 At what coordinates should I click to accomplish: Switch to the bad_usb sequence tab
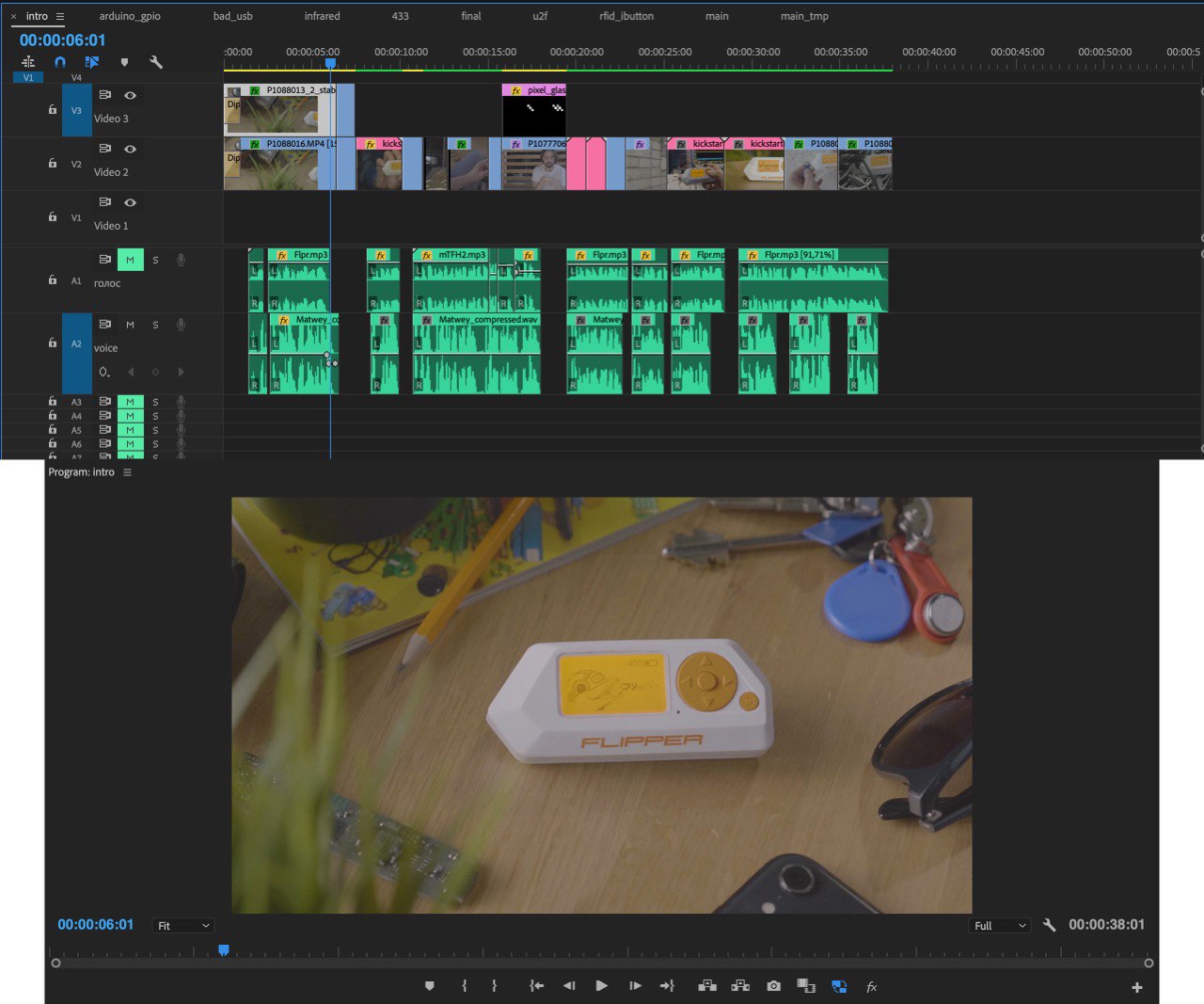232,16
